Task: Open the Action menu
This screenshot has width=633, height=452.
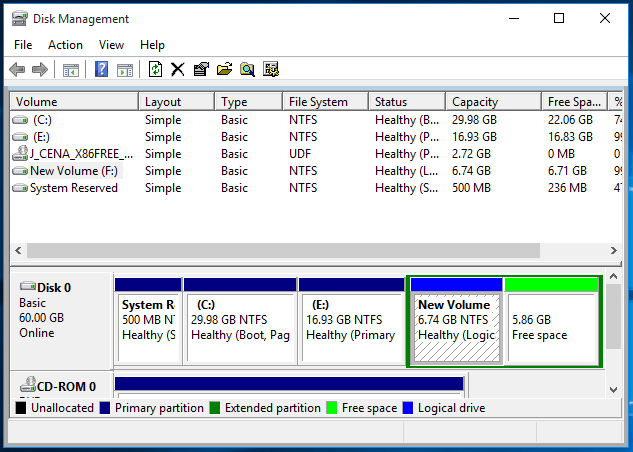Action: point(65,45)
